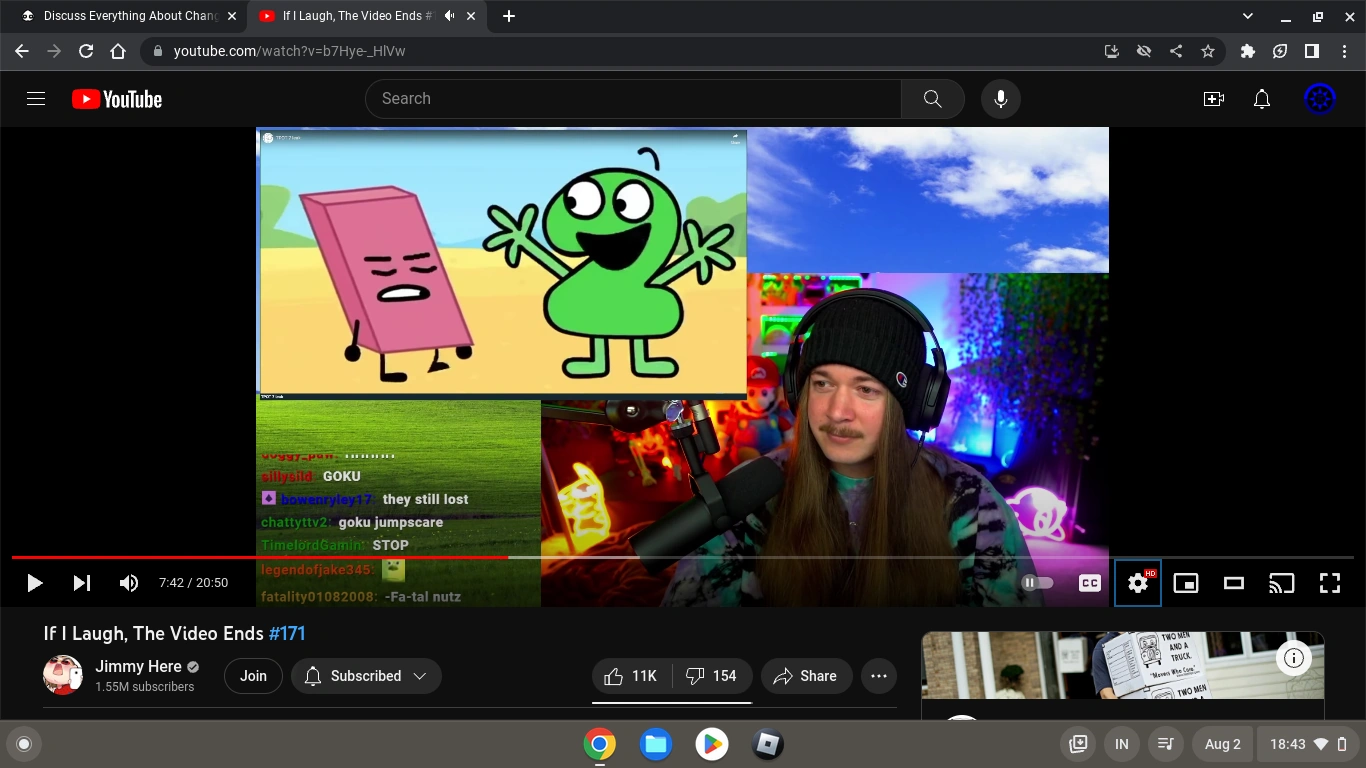The image size is (1366, 768).
Task: Expand the browser tab search chevron
Action: 1248,16
